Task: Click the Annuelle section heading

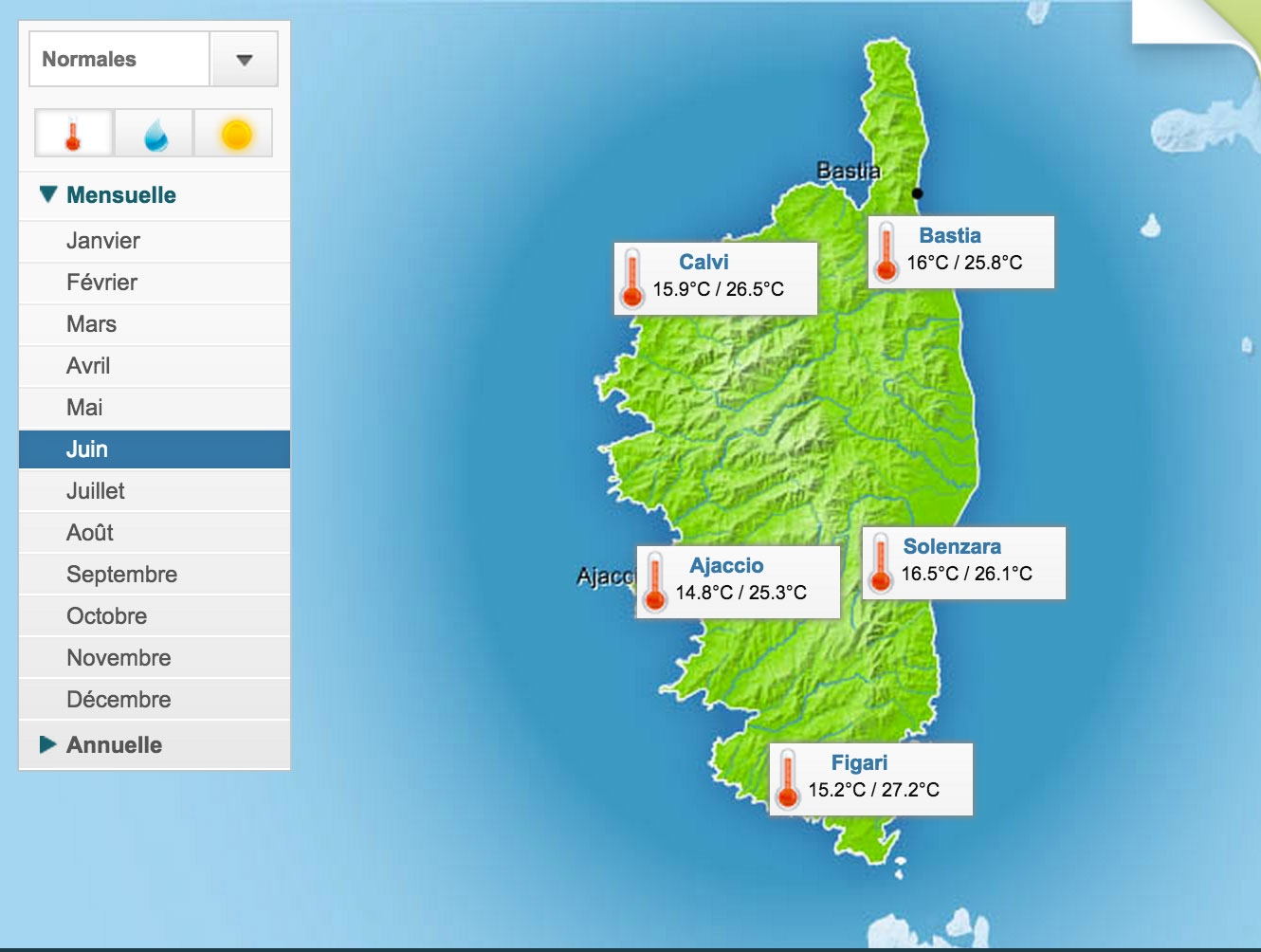Action: click(x=115, y=745)
